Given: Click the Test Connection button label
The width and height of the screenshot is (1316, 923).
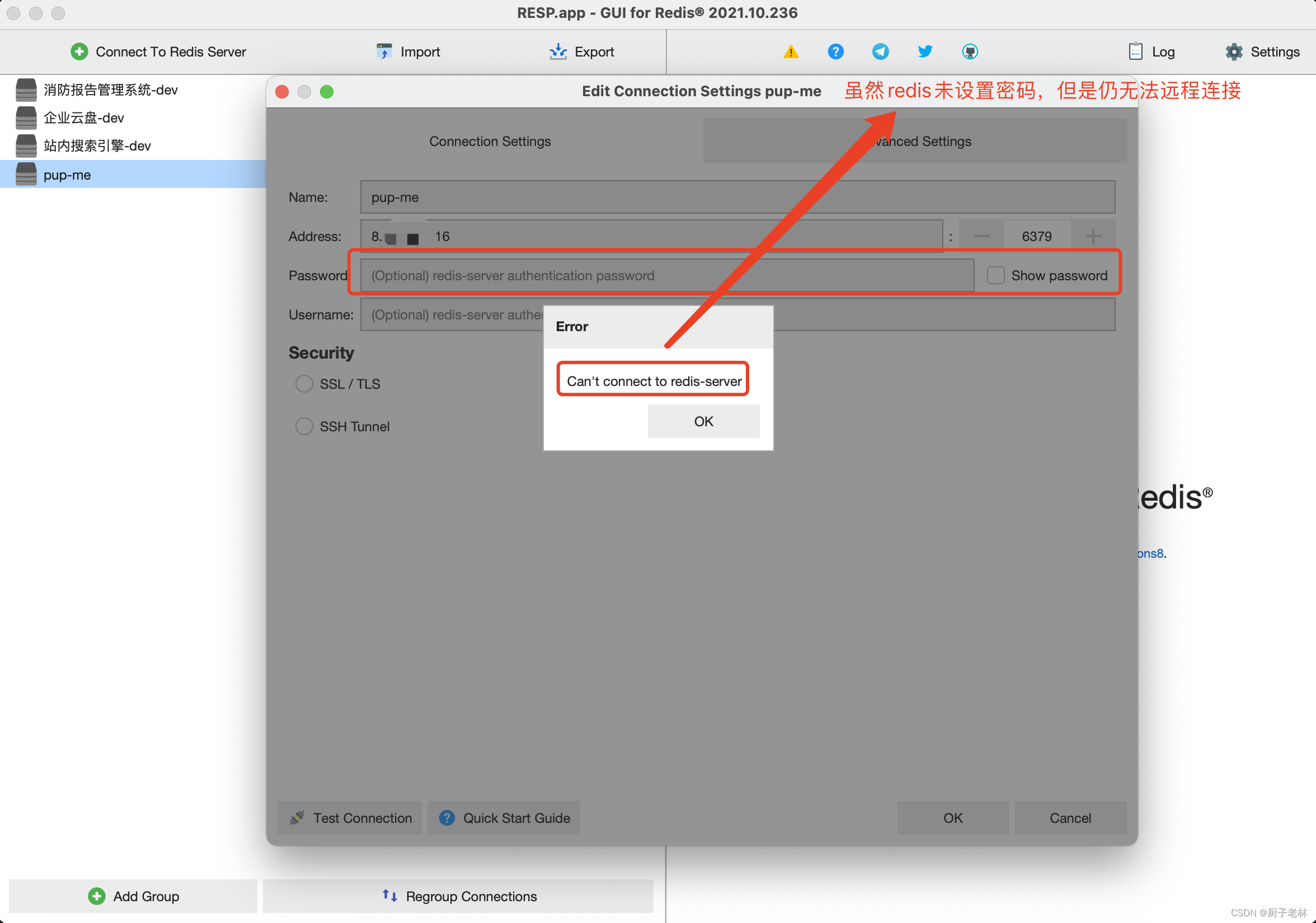Looking at the screenshot, I should coord(362,818).
